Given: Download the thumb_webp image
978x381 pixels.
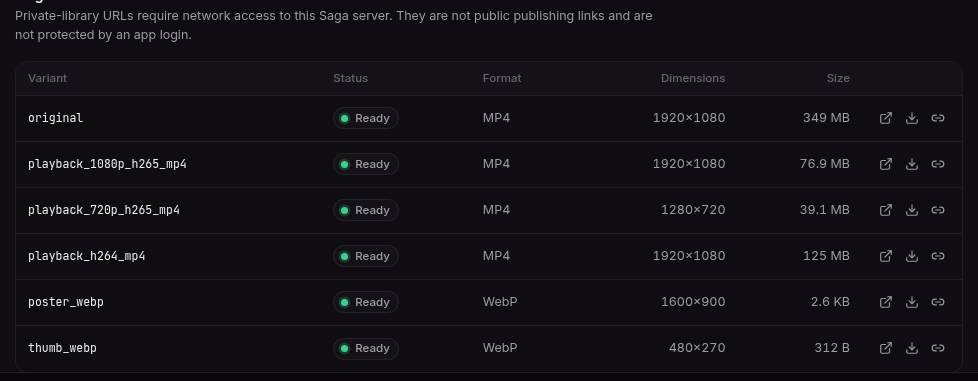Looking at the screenshot, I should coord(912,348).
